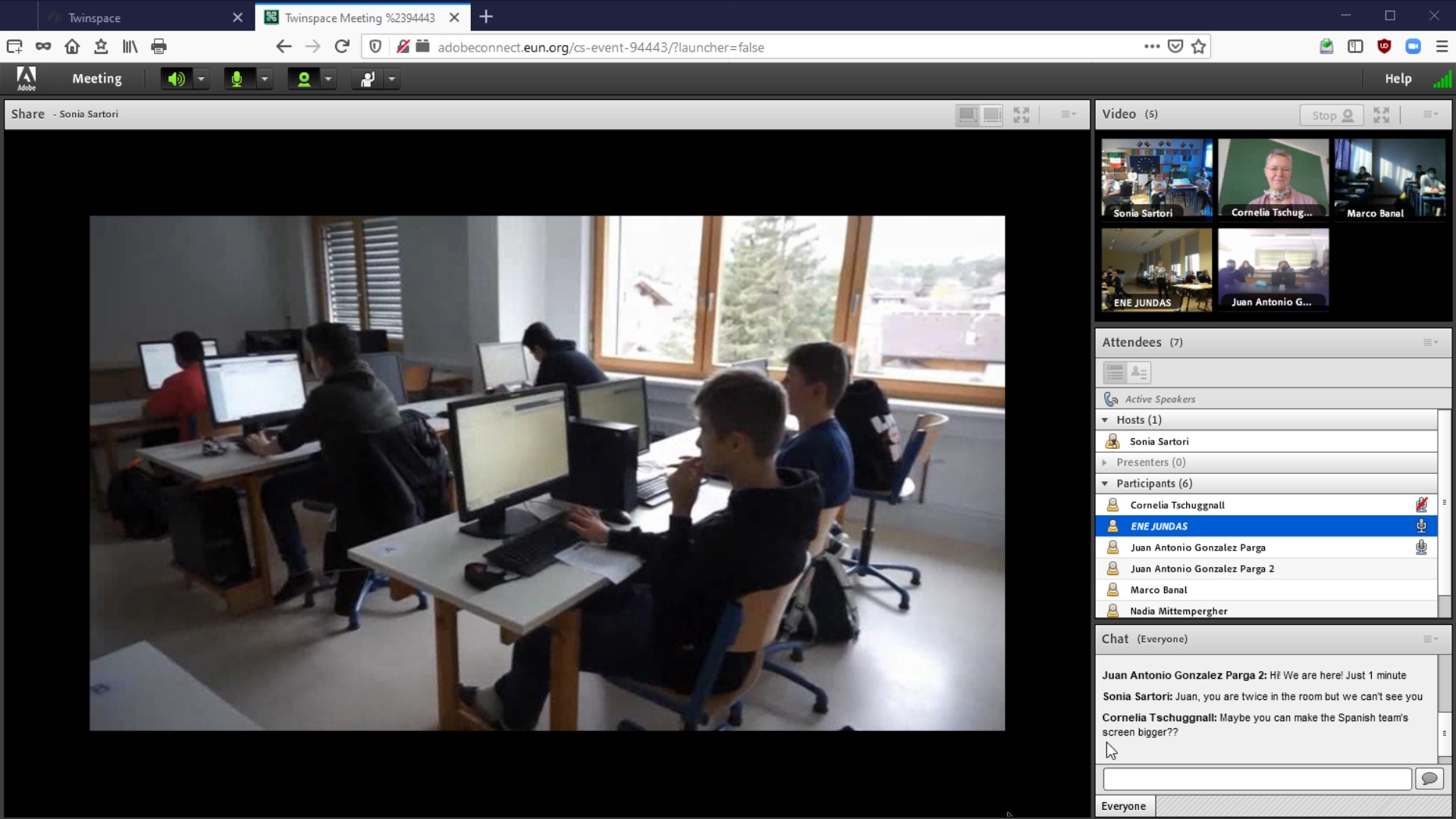Click ENE JUNDAS microphone icon
Viewport: 1456px width, 819px height.
(1421, 526)
